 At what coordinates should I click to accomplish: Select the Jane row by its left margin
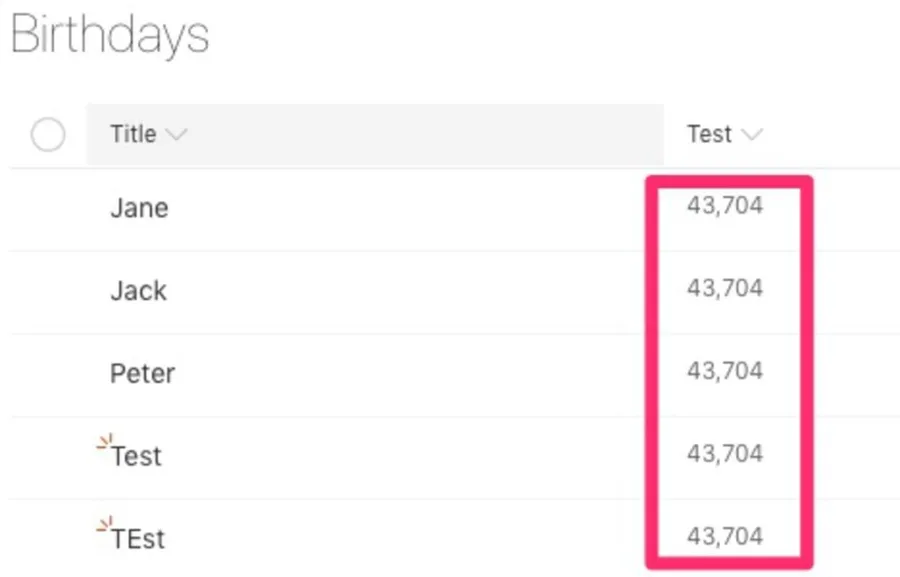pyautogui.click(x=48, y=209)
